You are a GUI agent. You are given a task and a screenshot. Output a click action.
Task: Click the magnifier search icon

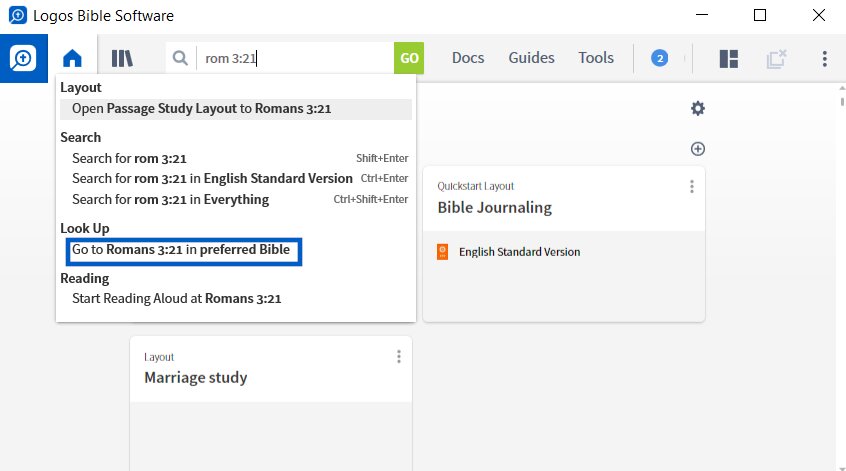point(180,58)
